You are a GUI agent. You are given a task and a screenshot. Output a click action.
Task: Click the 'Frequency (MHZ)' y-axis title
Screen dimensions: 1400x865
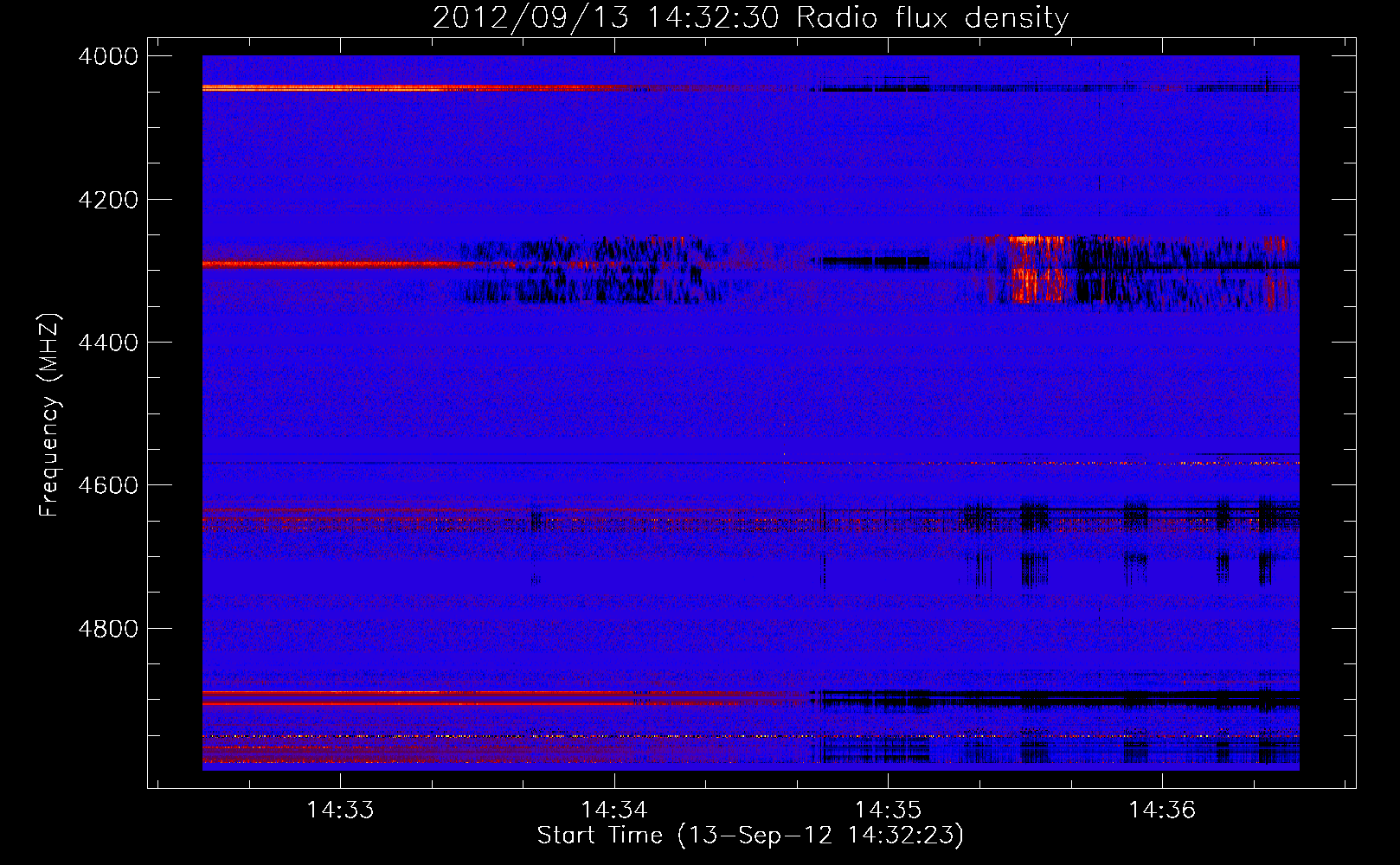coord(49,415)
